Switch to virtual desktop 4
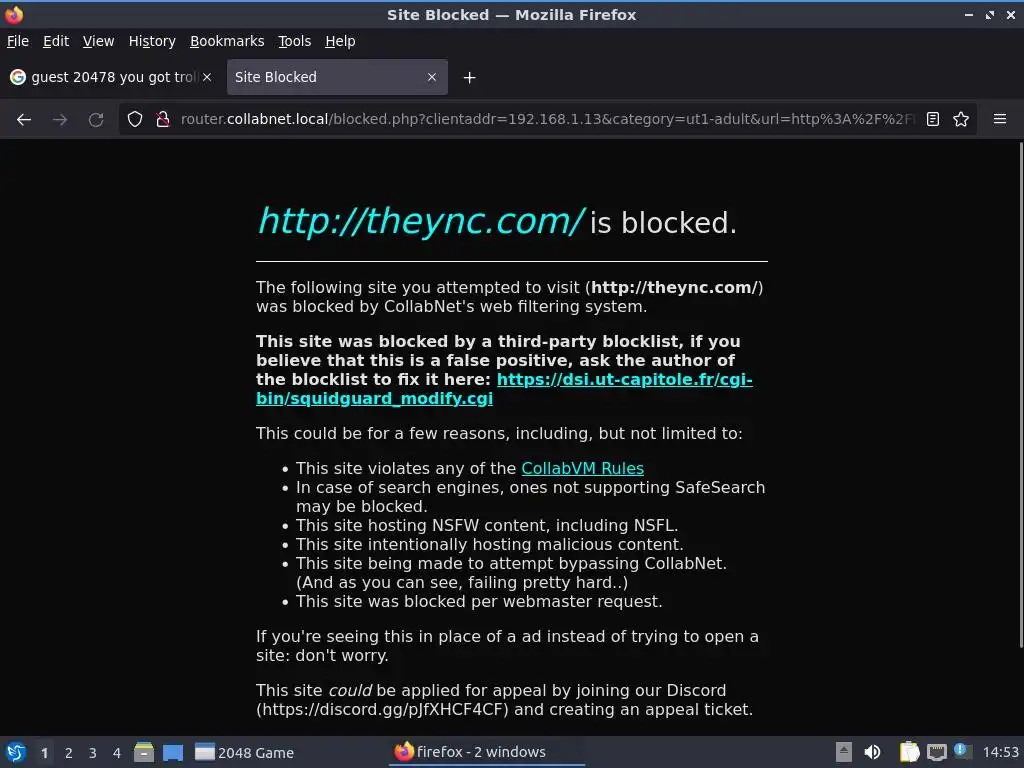 (117, 753)
